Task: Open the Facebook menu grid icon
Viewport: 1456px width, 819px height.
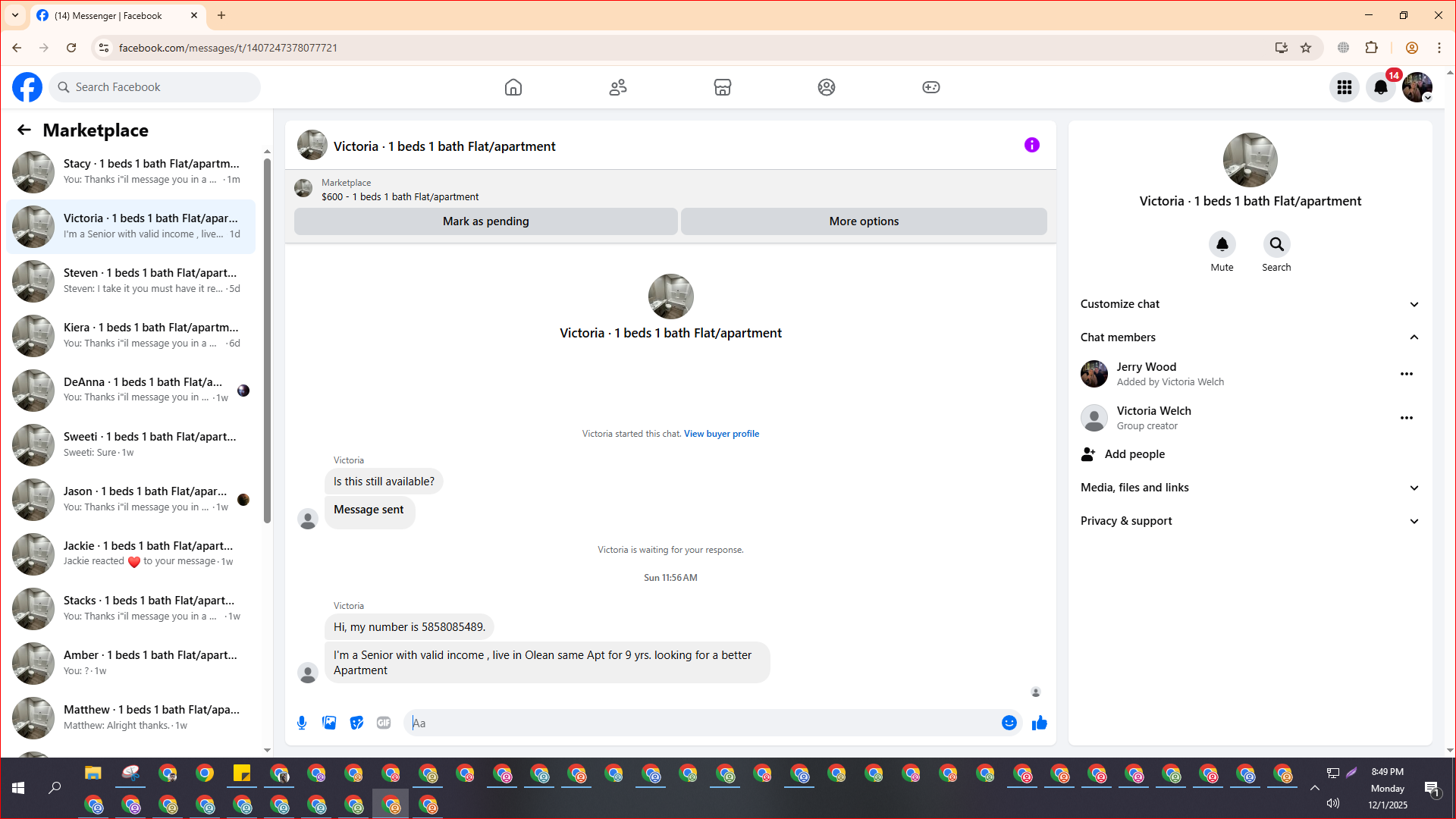Action: click(1345, 87)
